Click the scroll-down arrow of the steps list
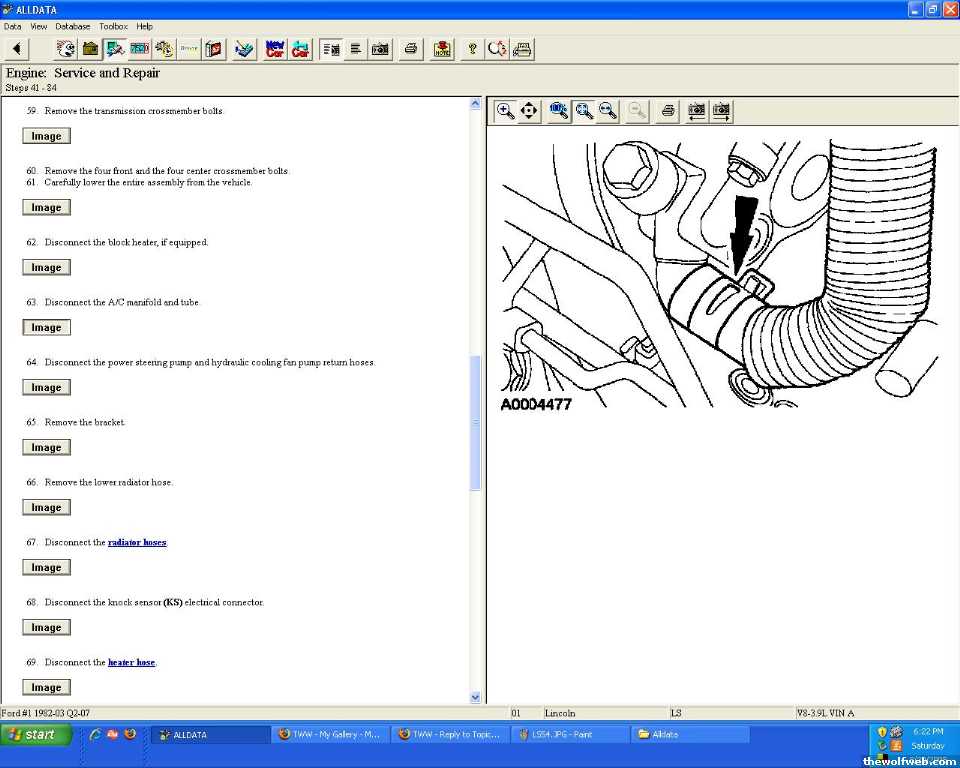This screenshot has height=768, width=960. click(475, 697)
